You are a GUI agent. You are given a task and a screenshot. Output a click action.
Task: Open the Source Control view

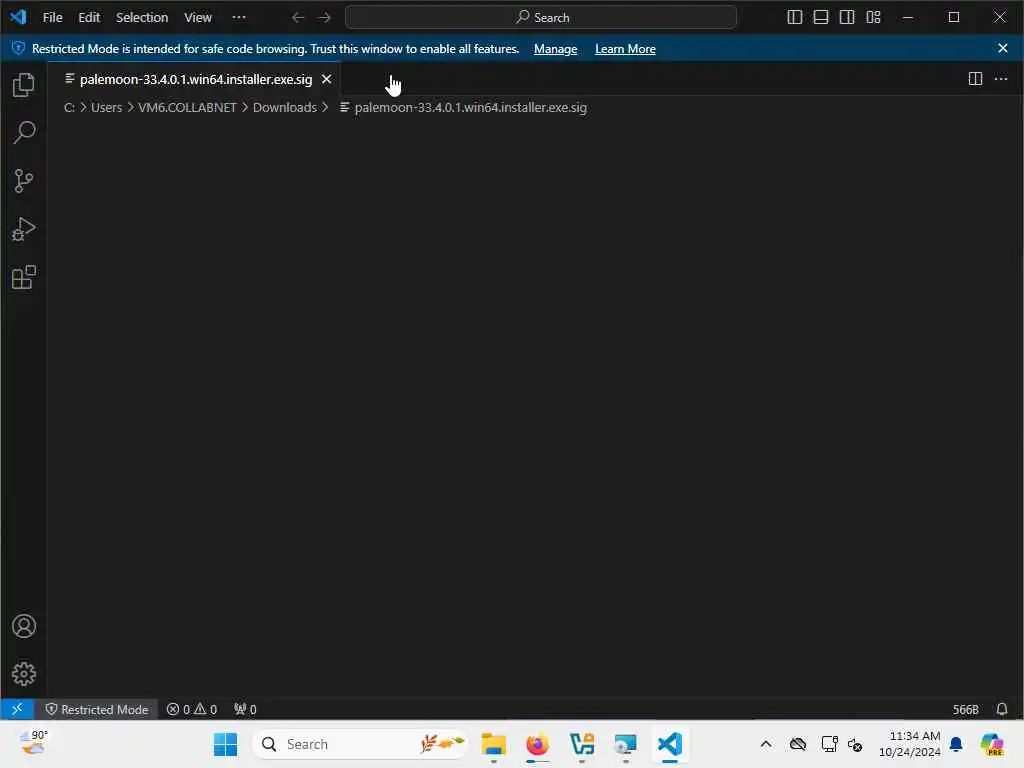click(x=24, y=181)
